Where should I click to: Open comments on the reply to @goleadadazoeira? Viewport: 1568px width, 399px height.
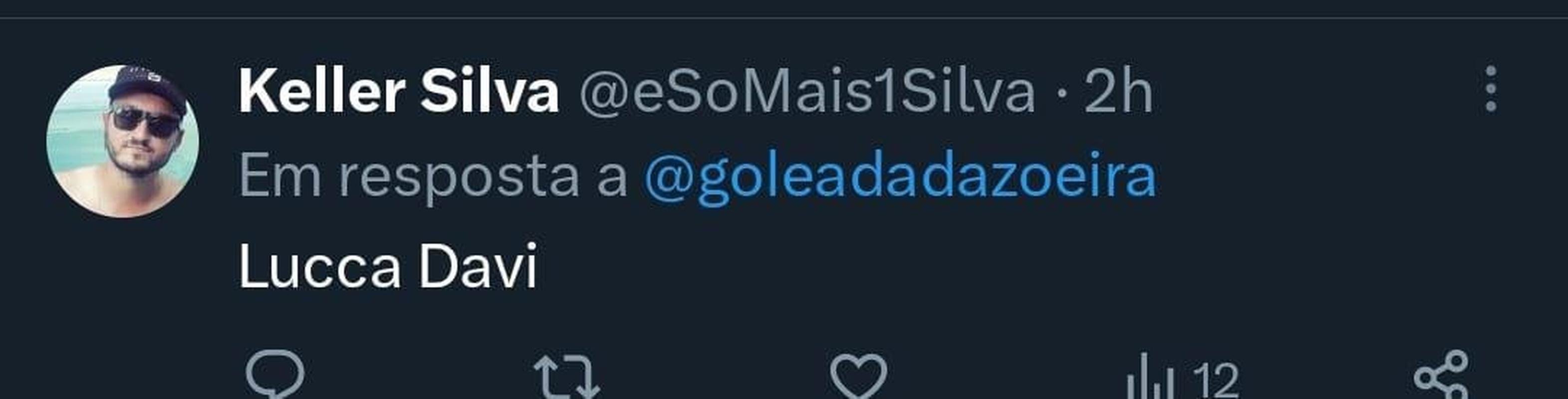point(274,375)
